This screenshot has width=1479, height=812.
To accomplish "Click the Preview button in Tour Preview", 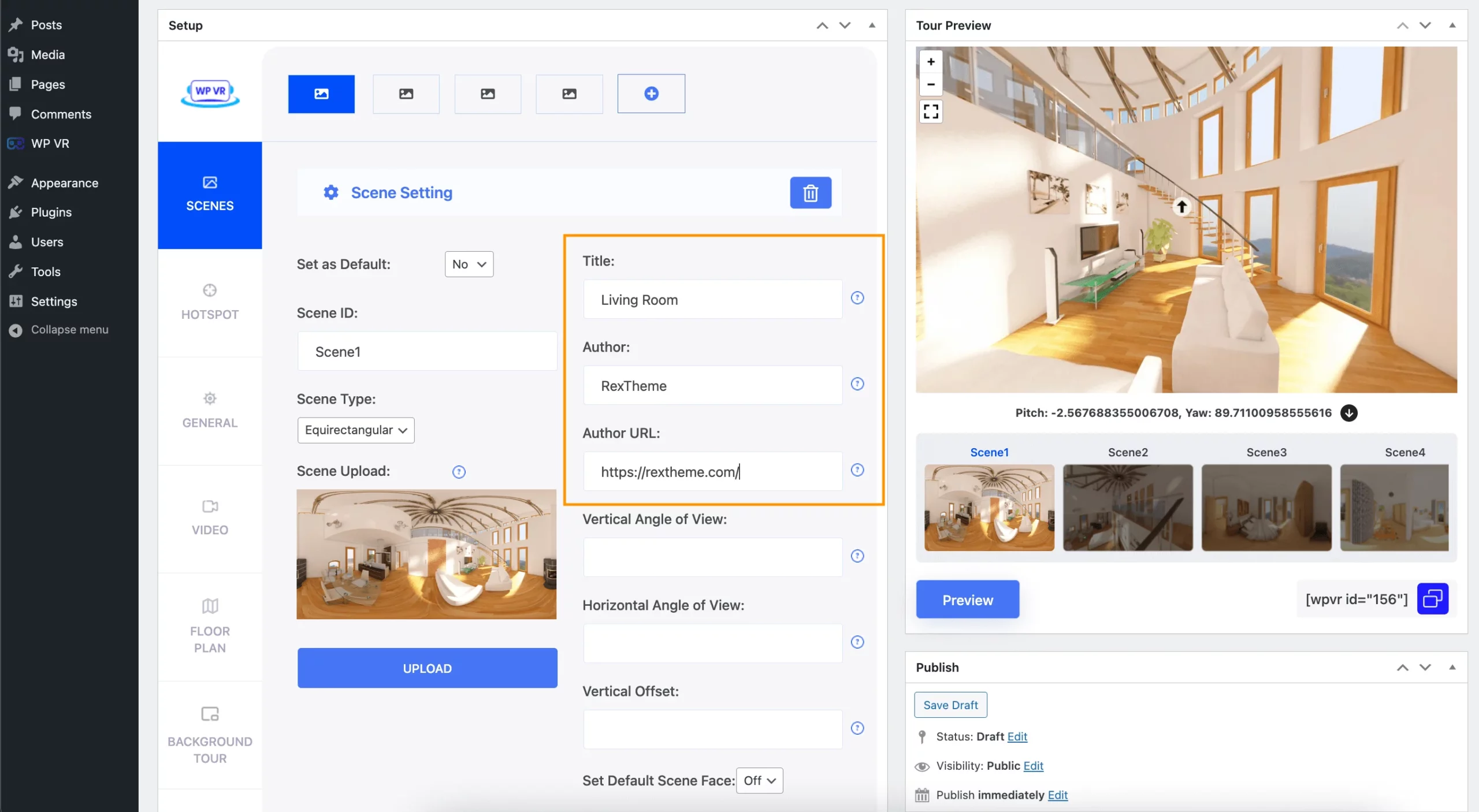I will pos(966,598).
